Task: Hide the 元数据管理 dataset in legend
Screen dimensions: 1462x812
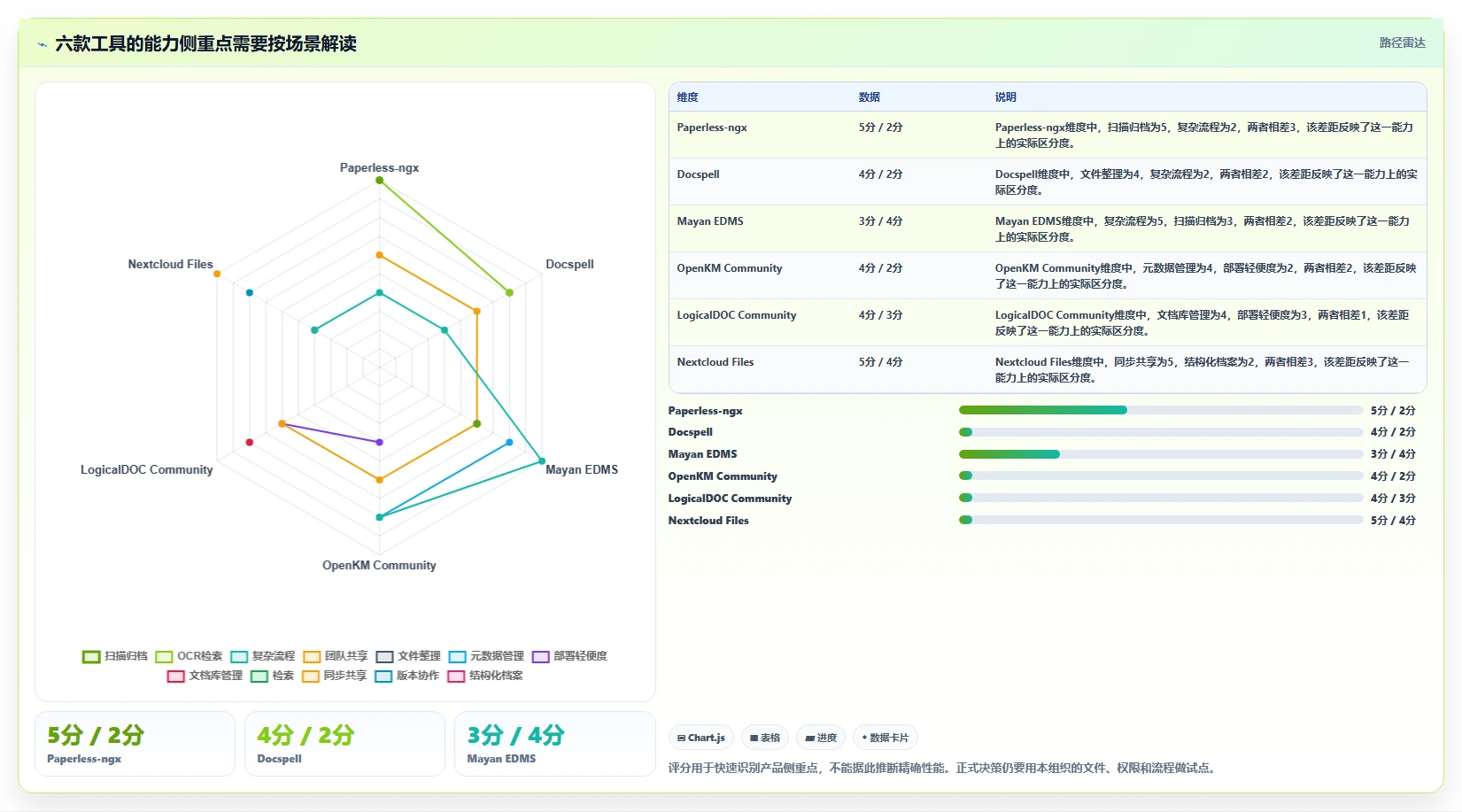Action: coord(486,656)
